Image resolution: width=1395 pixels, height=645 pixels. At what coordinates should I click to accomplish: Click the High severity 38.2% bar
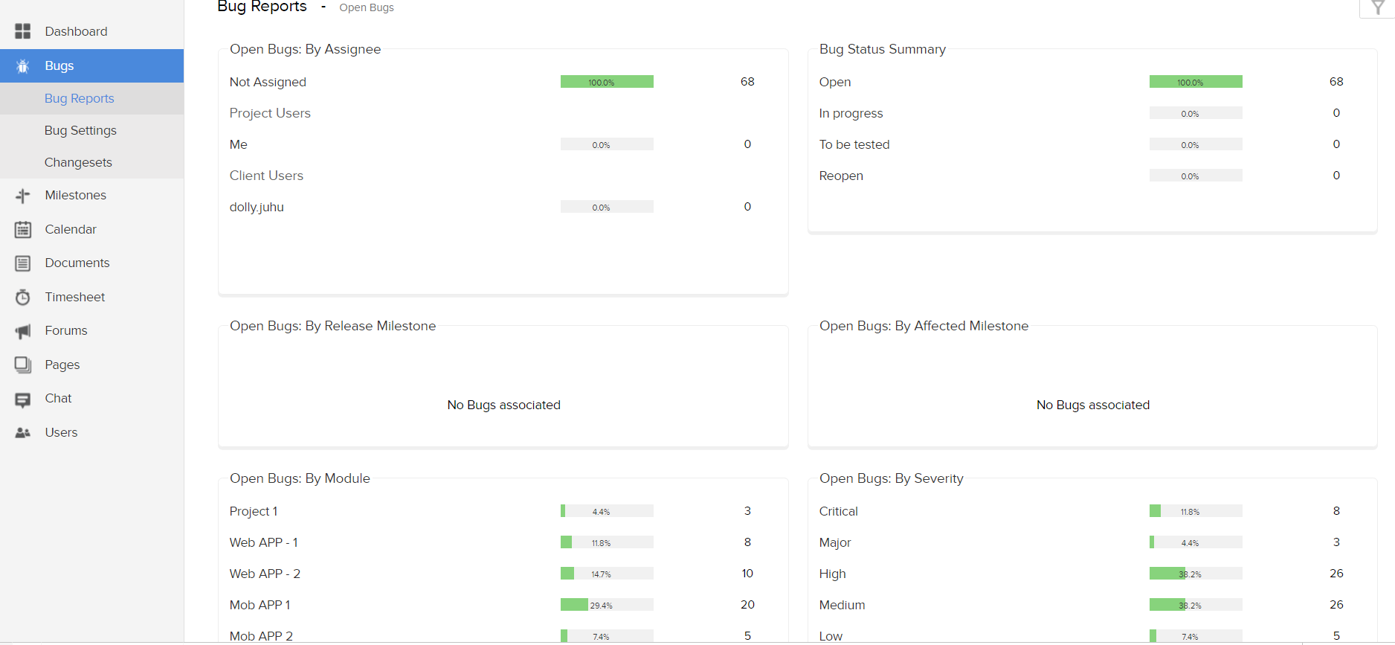[1195, 574]
